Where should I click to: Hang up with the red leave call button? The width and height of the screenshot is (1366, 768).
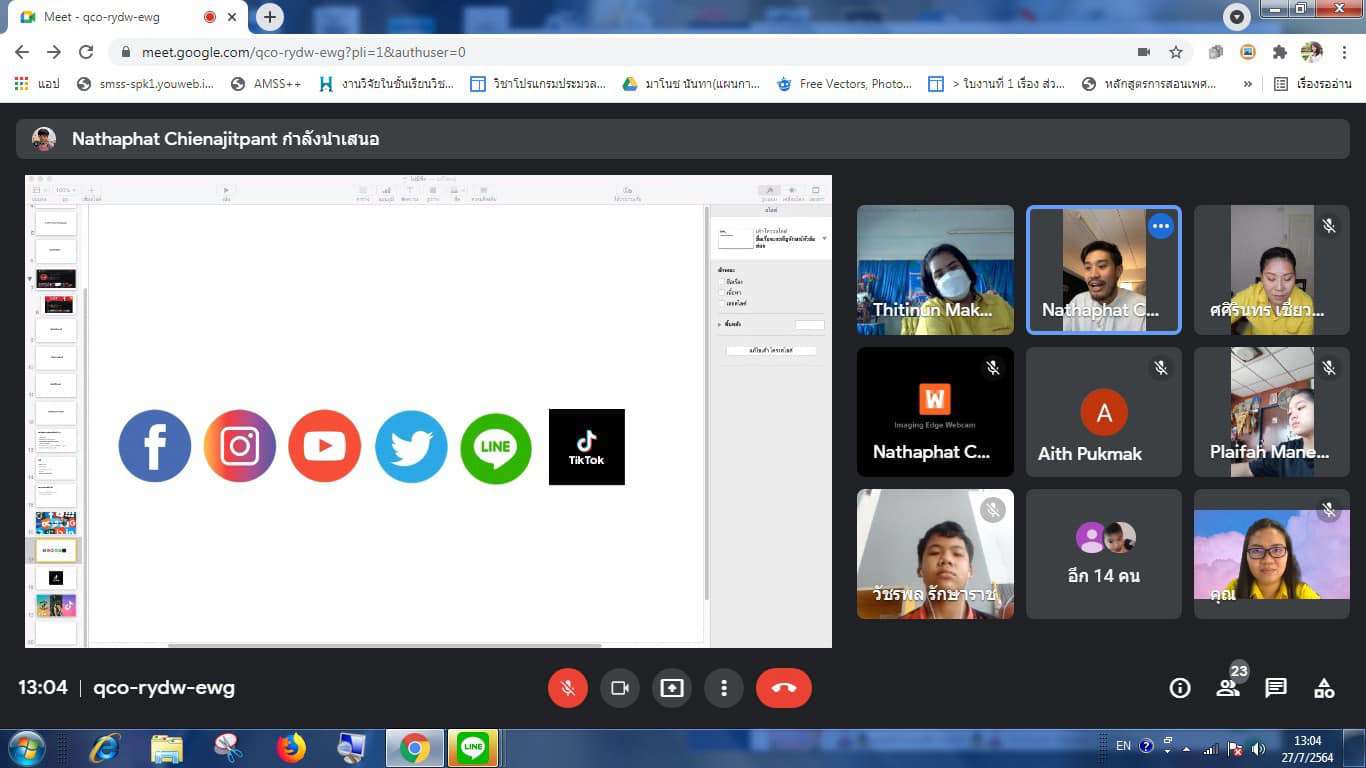pyautogui.click(x=783, y=688)
